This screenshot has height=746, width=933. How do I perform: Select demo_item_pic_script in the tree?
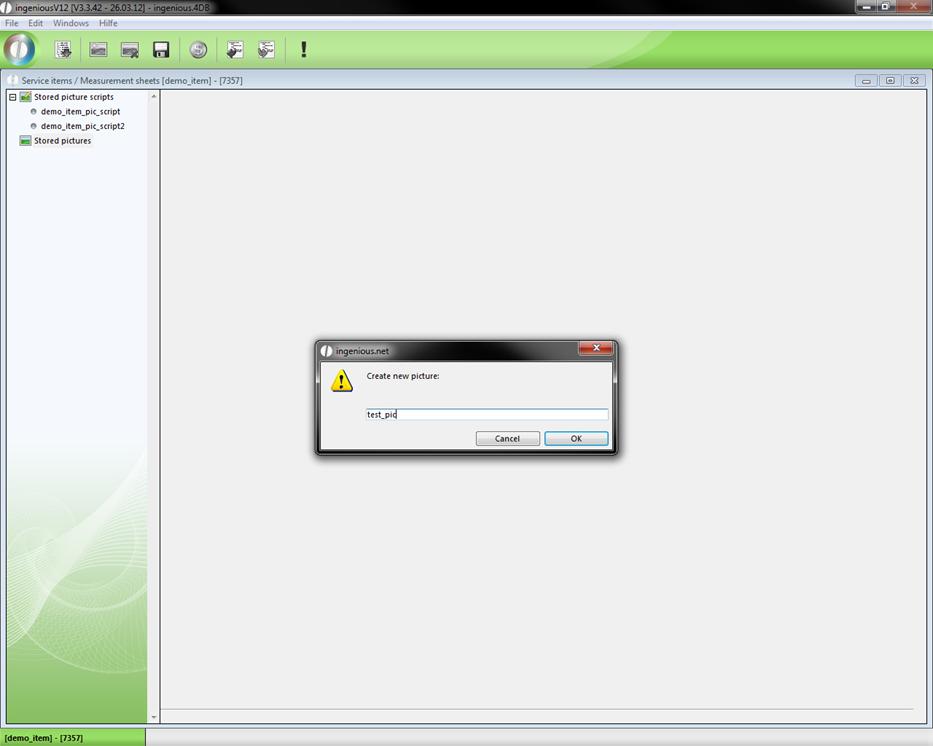pos(80,112)
